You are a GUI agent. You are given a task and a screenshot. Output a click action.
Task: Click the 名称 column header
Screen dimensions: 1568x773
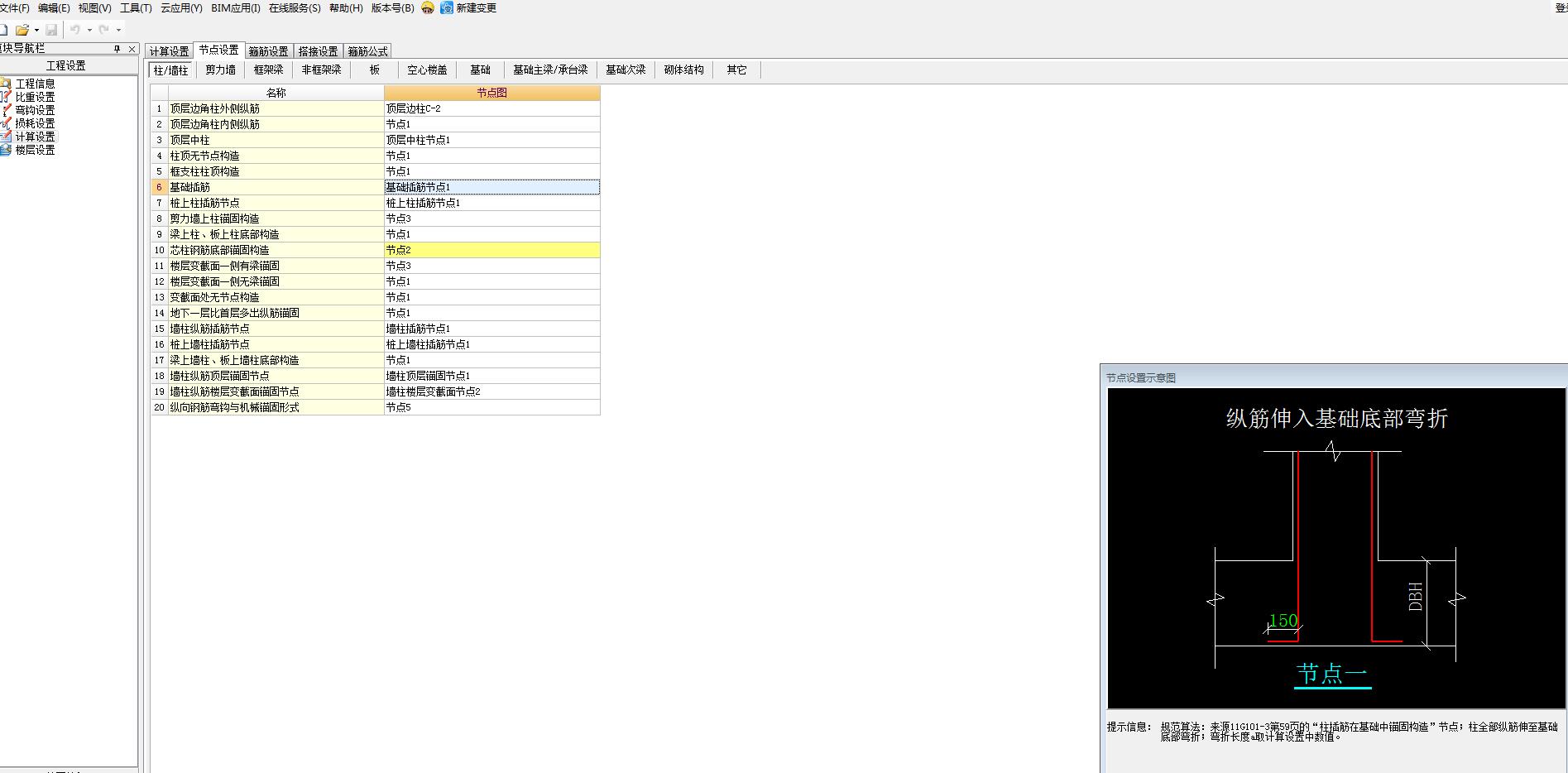(x=276, y=93)
